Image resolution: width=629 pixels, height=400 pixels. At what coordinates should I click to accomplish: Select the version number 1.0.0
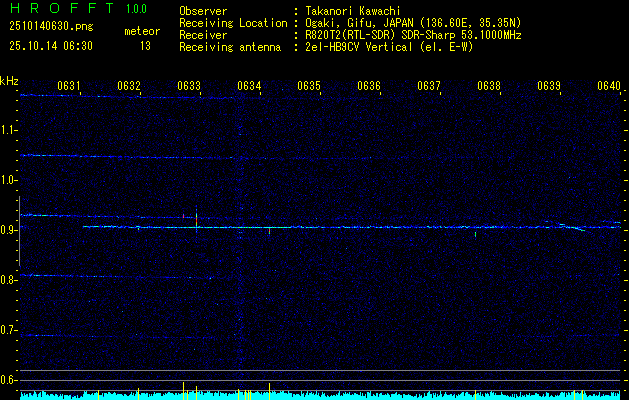(136, 9)
